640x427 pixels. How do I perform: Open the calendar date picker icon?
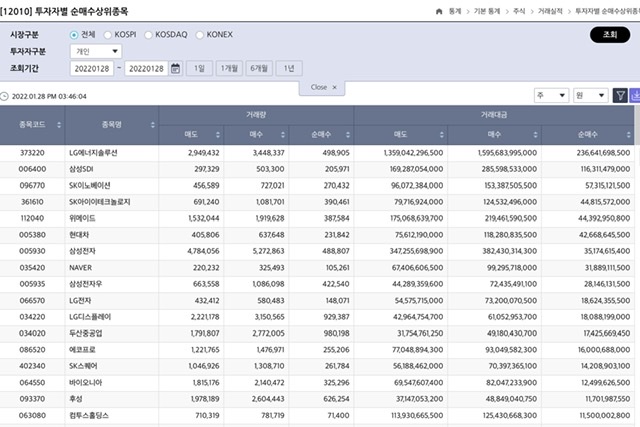176,68
